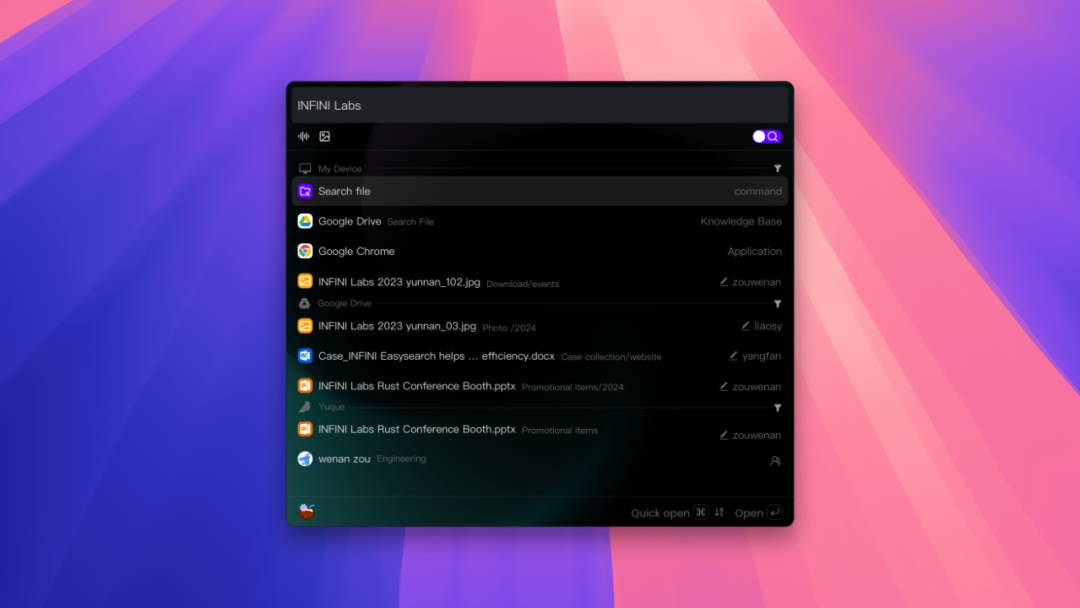Open the Yuque section filter funnel
This screenshot has width=1080, height=608.
tap(778, 408)
